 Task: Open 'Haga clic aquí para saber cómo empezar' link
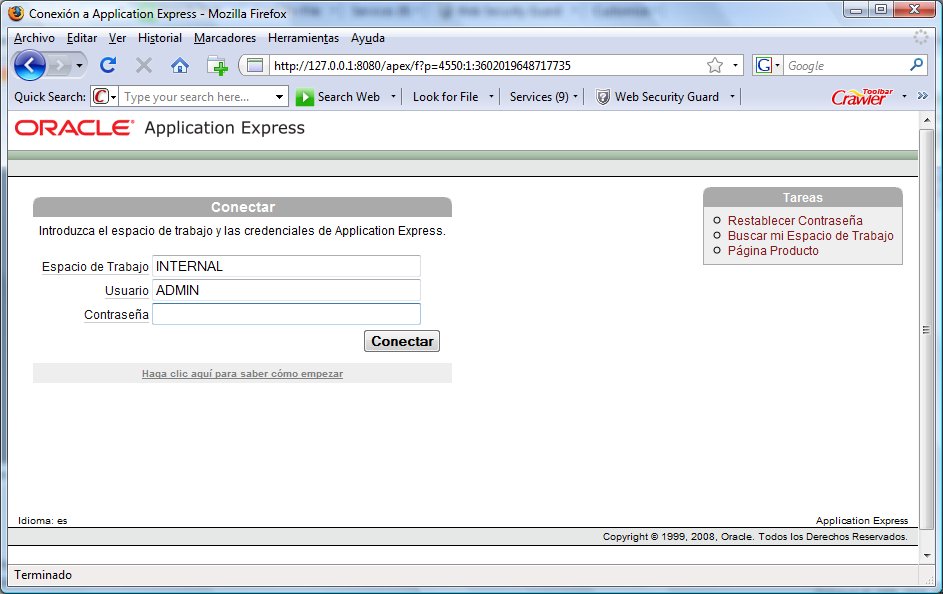coord(242,373)
